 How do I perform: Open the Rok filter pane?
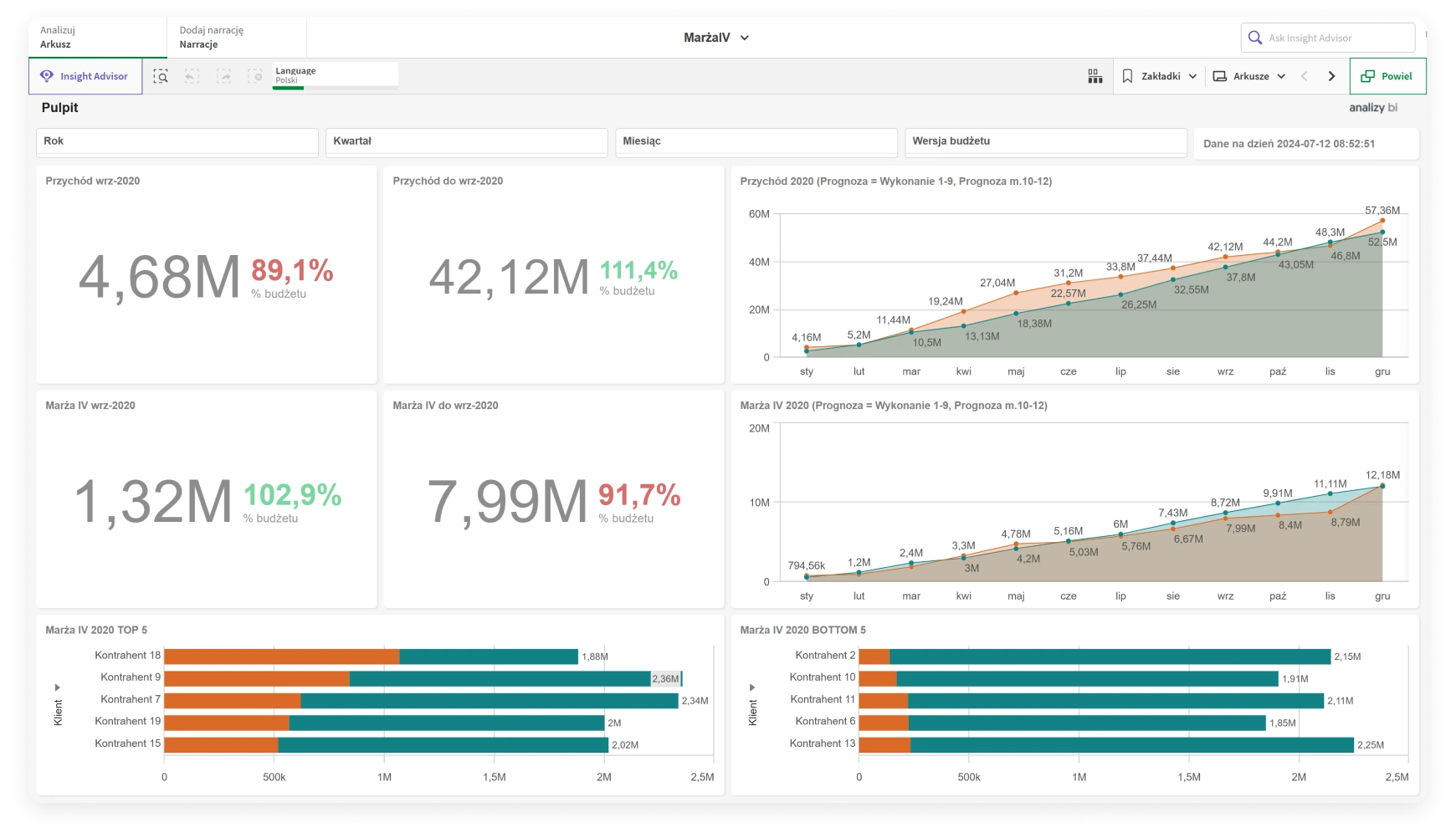click(177, 141)
